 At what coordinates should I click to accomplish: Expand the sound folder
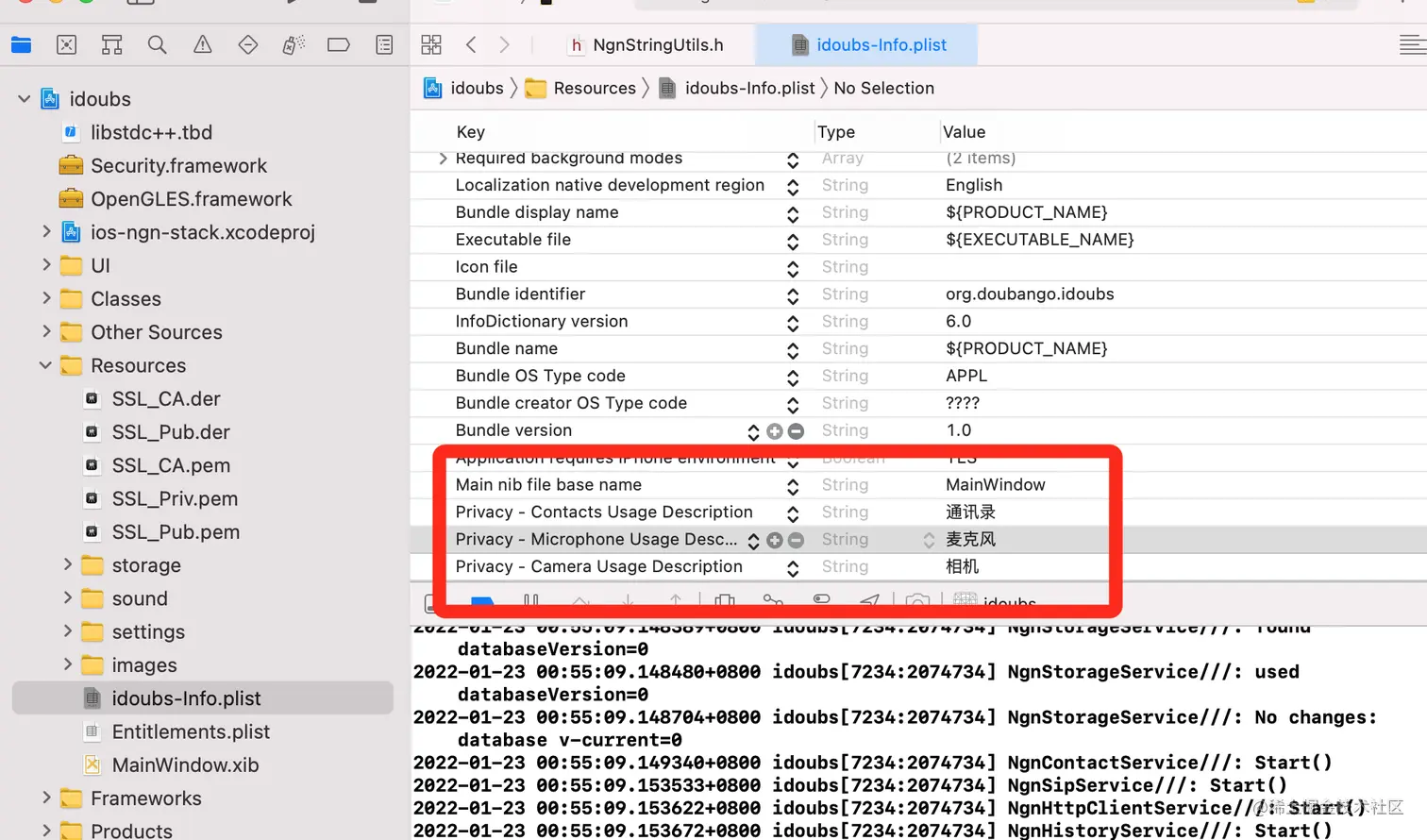(67, 597)
